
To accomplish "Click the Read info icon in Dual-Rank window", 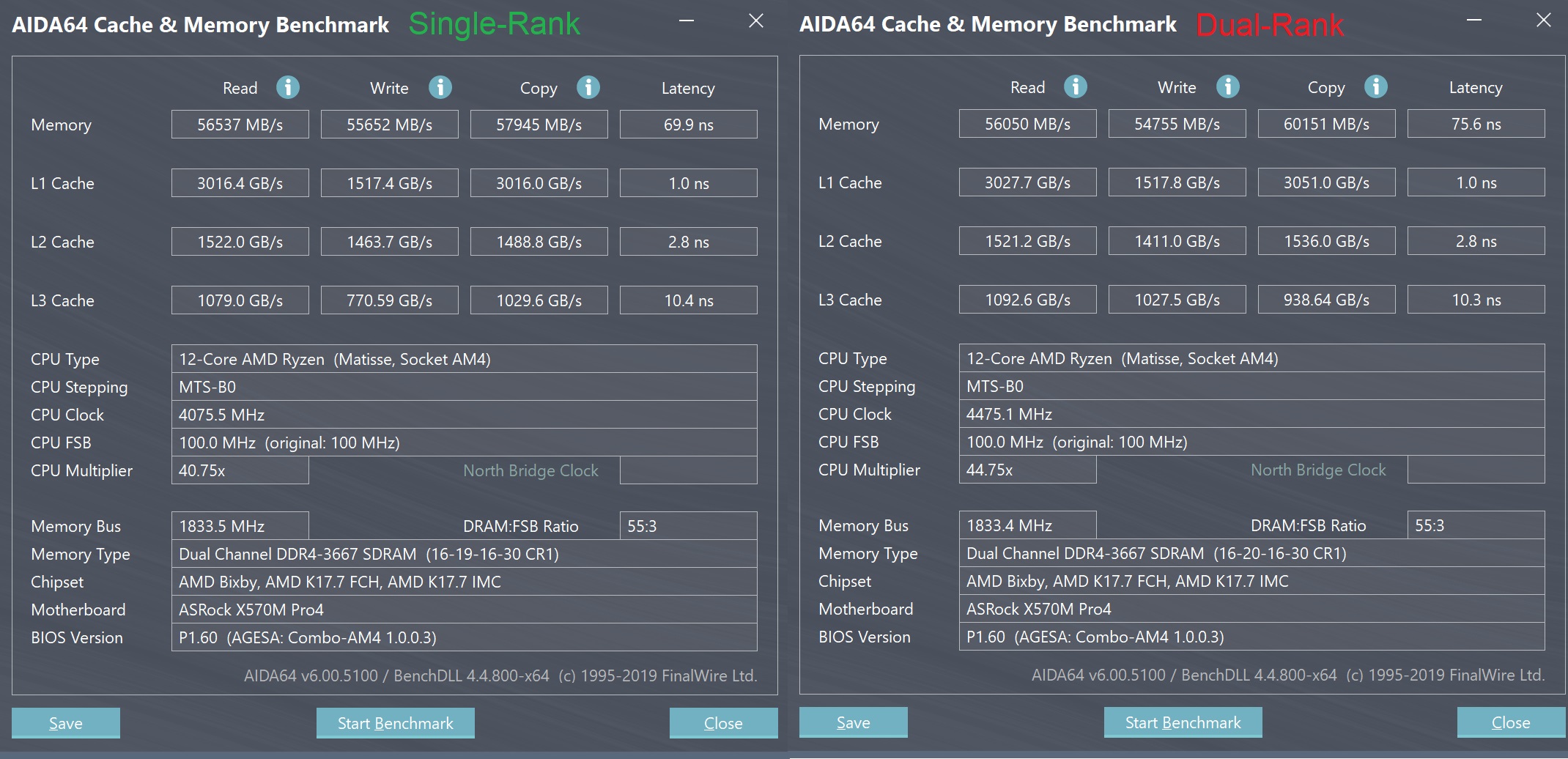I will click(1076, 86).
